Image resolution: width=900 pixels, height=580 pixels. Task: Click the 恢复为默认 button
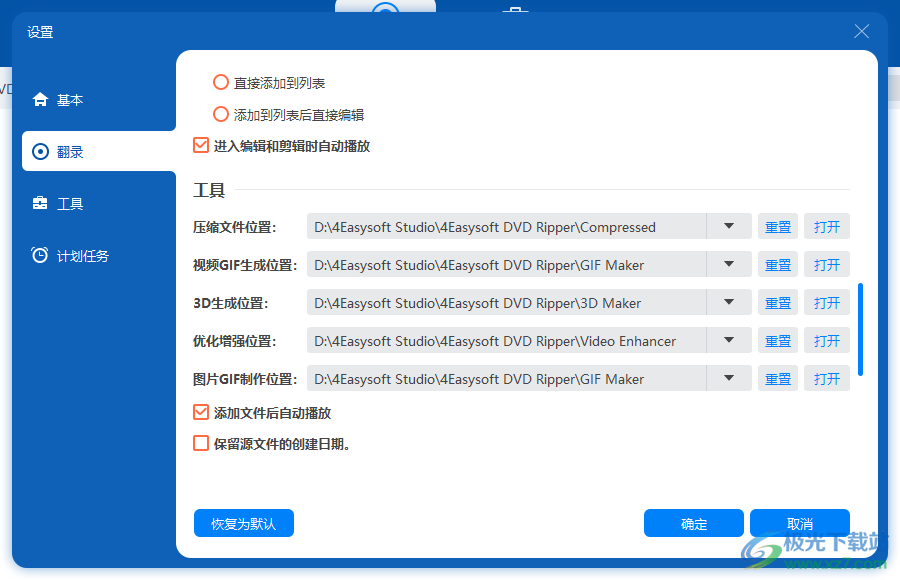(244, 523)
